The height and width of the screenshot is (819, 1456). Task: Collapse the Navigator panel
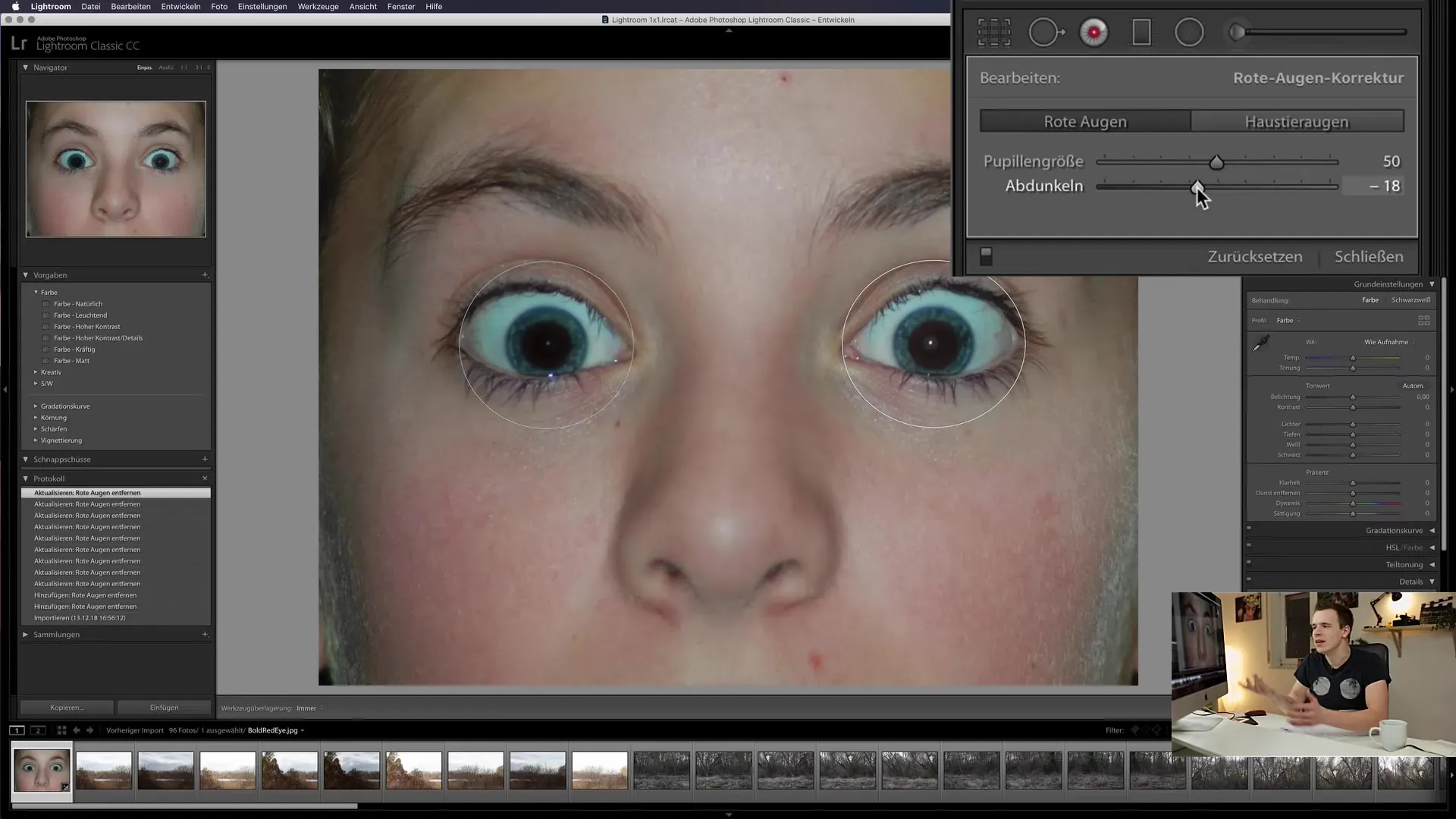point(26,67)
